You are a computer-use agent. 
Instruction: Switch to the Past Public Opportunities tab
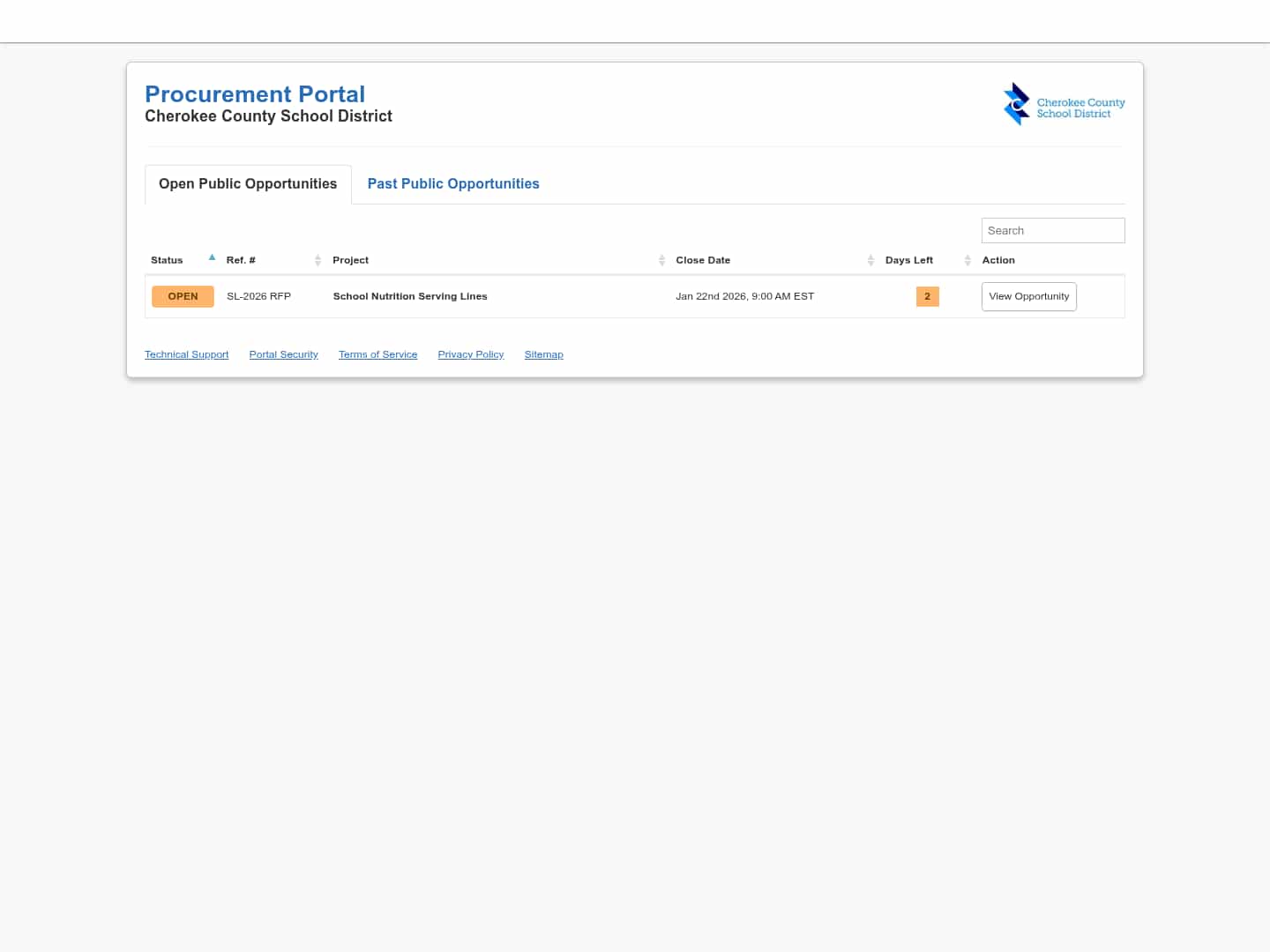(x=452, y=183)
